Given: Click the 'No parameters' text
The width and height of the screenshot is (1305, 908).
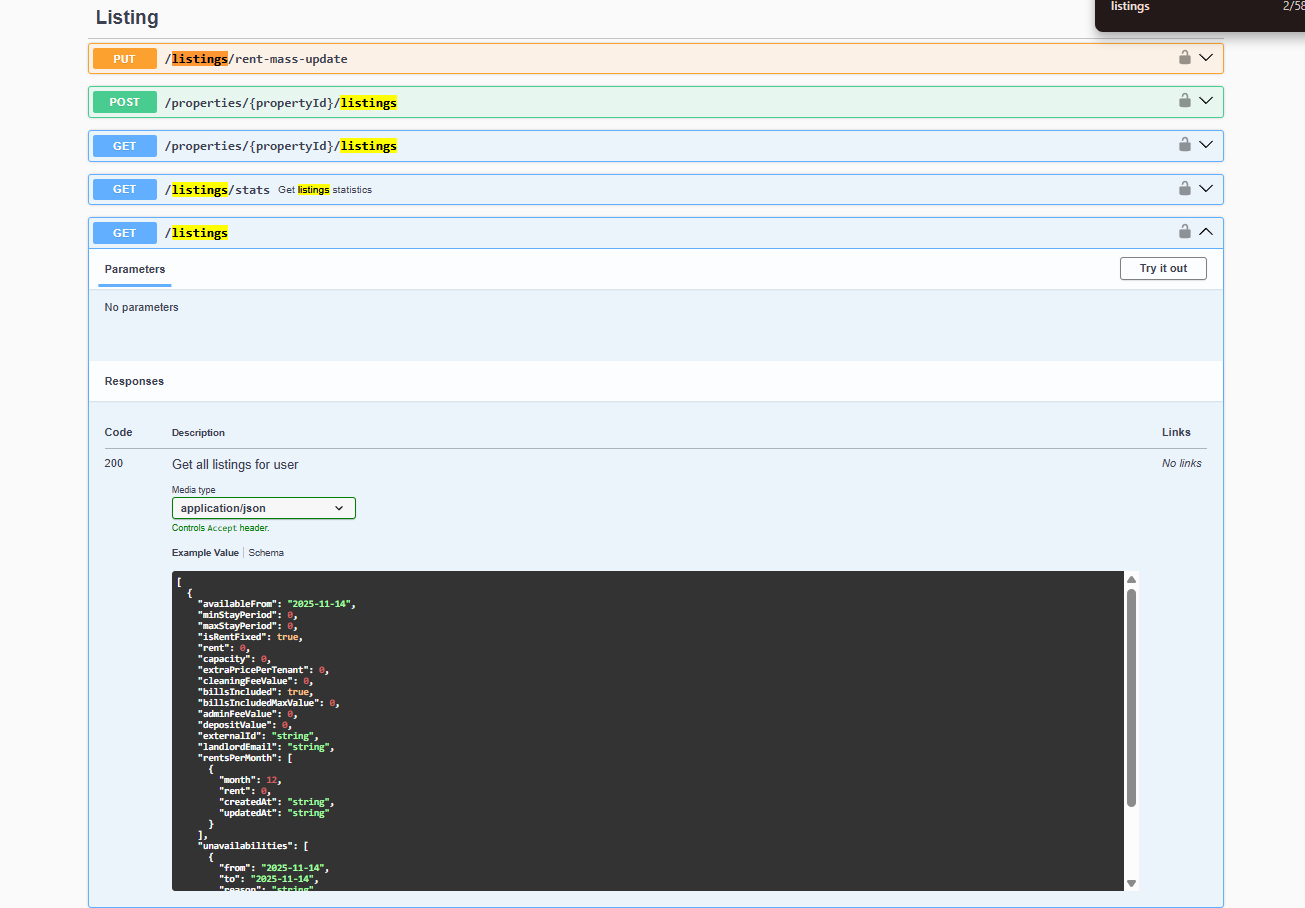Looking at the screenshot, I should pos(141,307).
